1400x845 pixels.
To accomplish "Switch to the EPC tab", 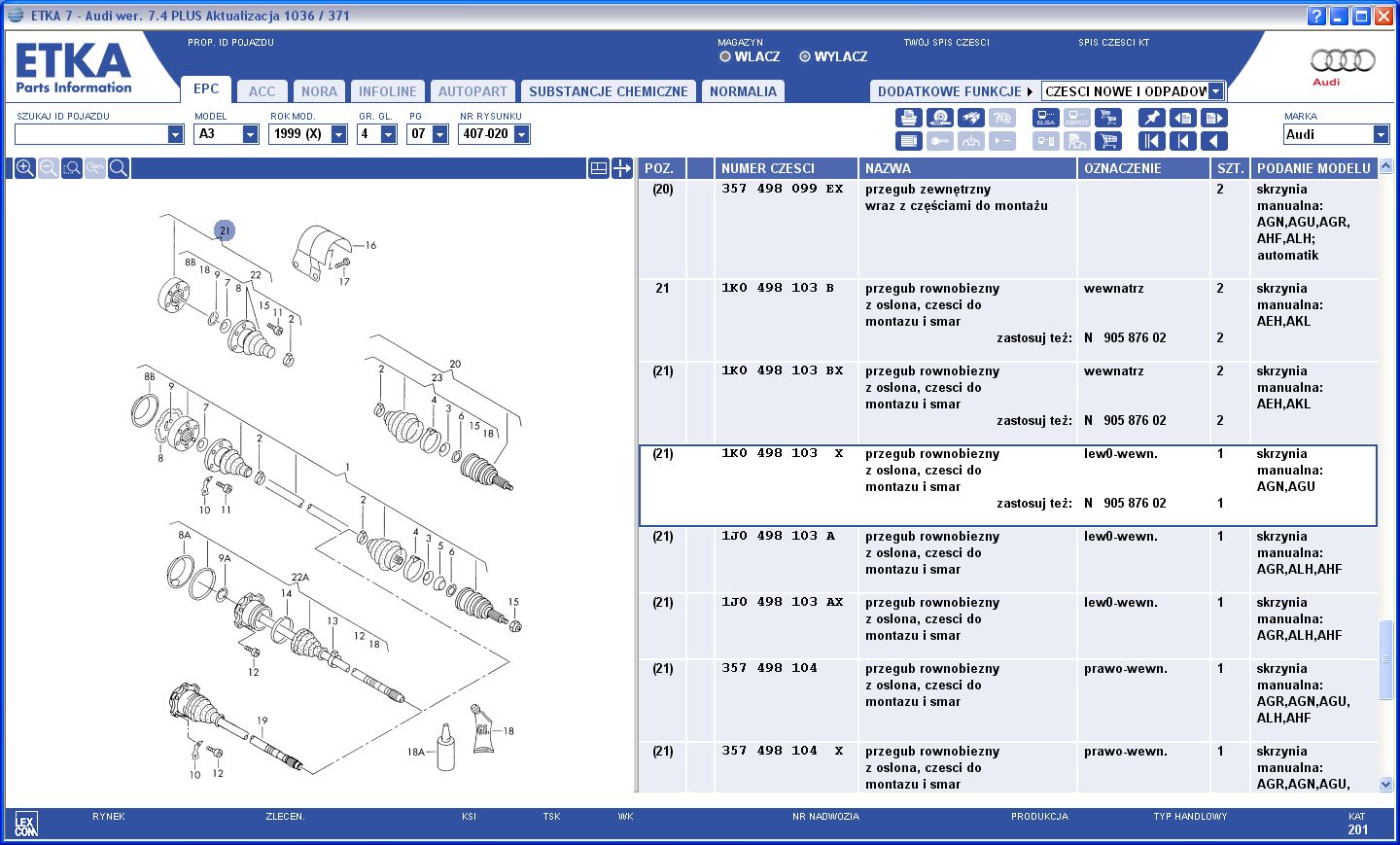I will point(206,88).
